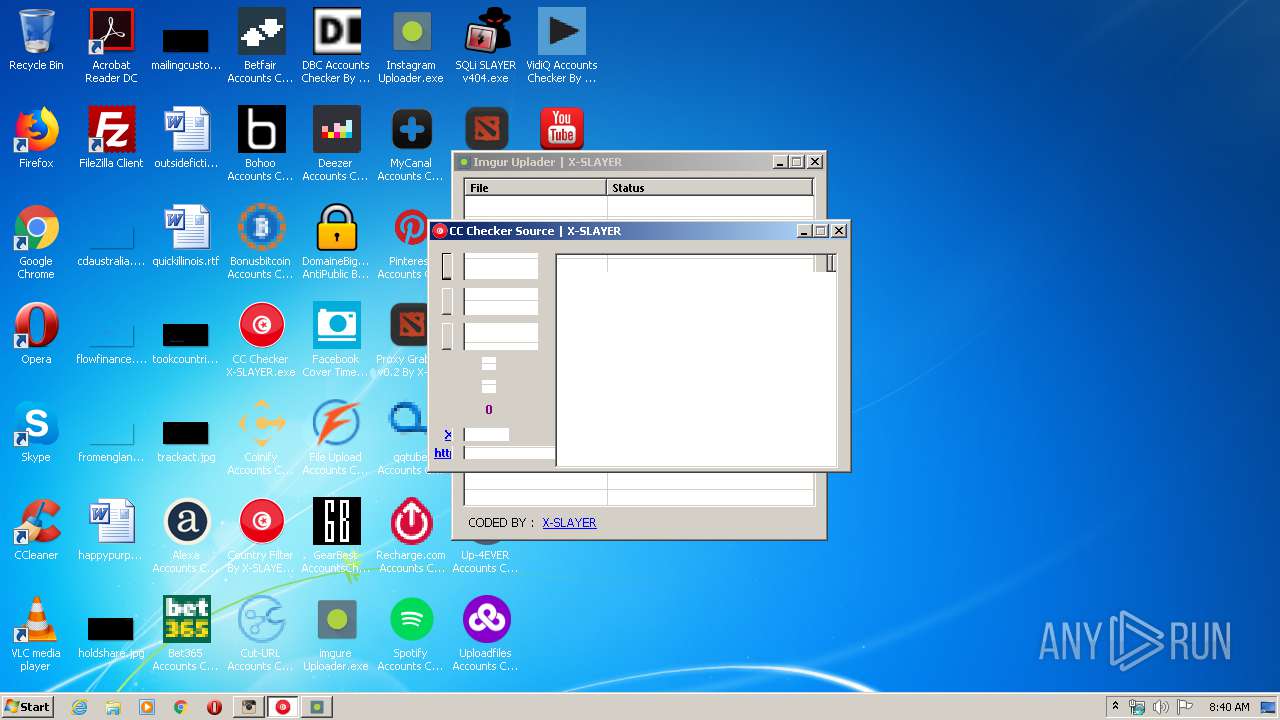Launch Internet Explorer from taskbar

point(79,707)
